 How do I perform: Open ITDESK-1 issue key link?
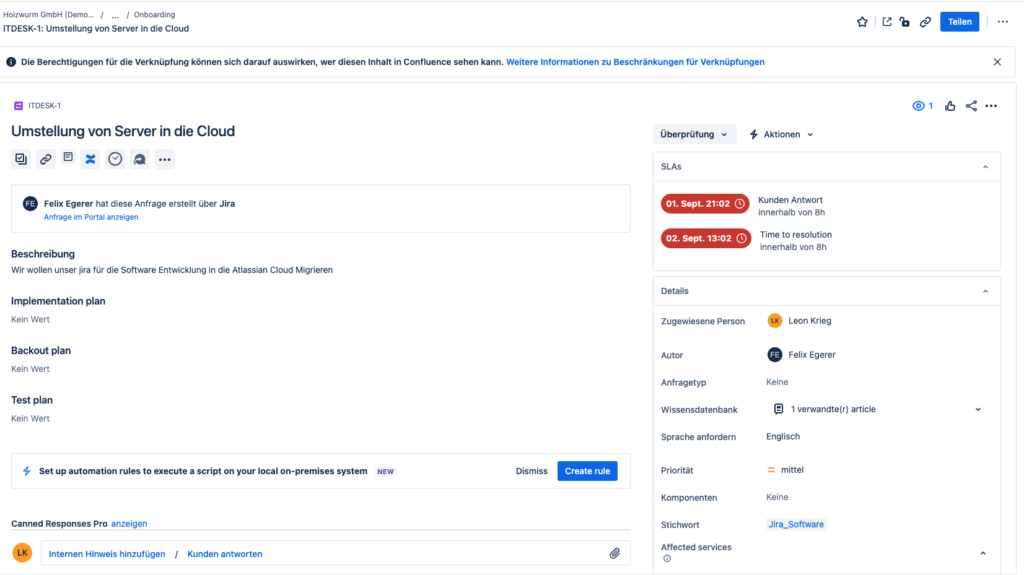[x=44, y=105]
